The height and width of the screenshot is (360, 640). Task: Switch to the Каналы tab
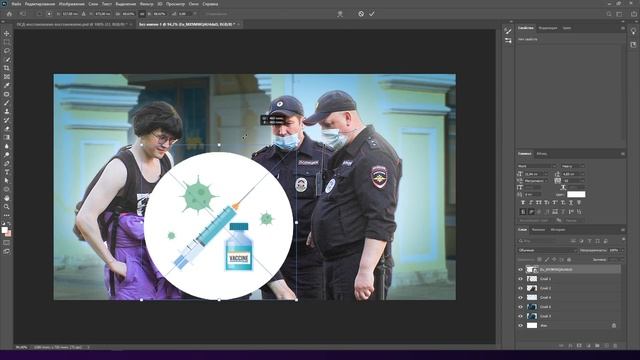point(538,230)
